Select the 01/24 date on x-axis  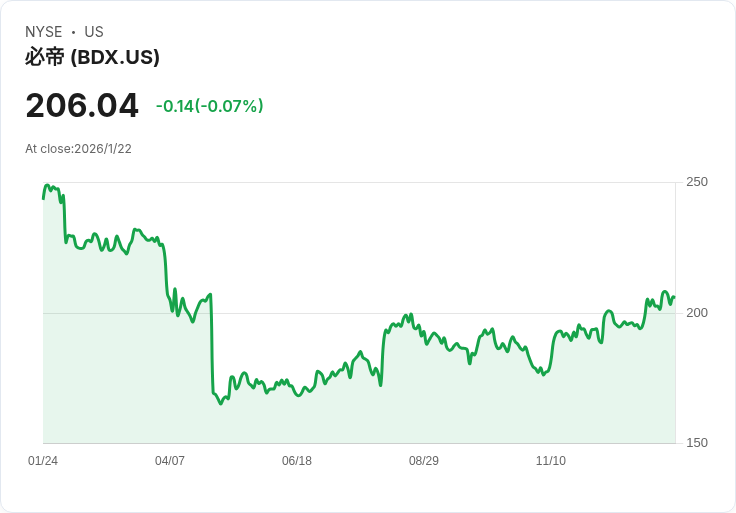click(43, 461)
